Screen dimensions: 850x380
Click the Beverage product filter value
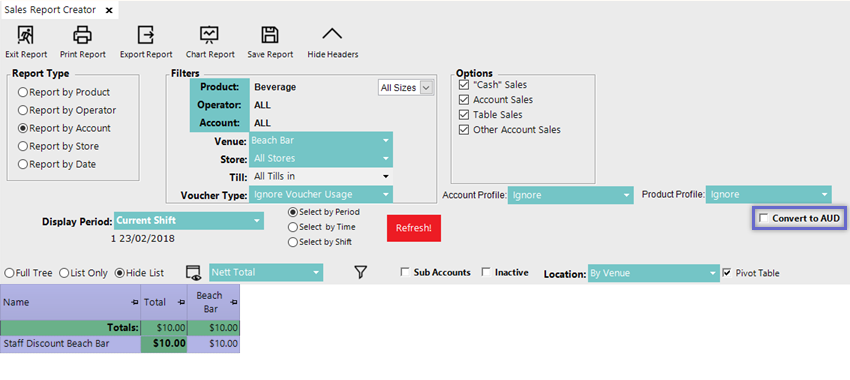pyautogui.click(x=275, y=87)
